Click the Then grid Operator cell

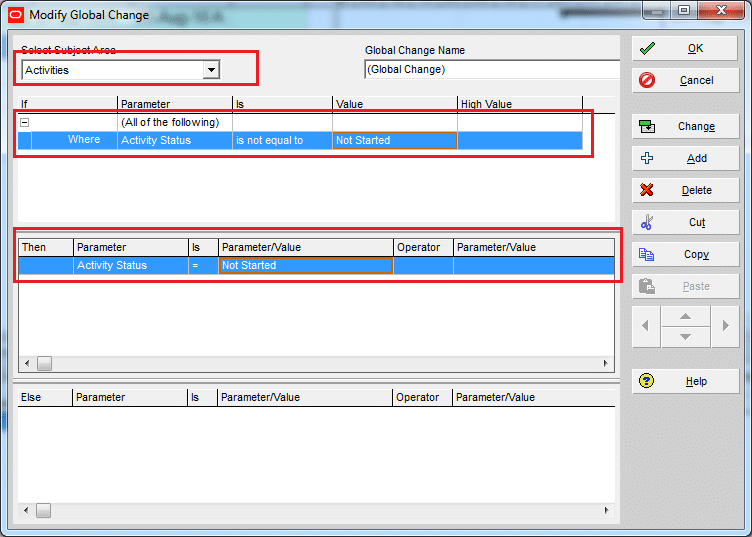pyautogui.click(x=423, y=266)
